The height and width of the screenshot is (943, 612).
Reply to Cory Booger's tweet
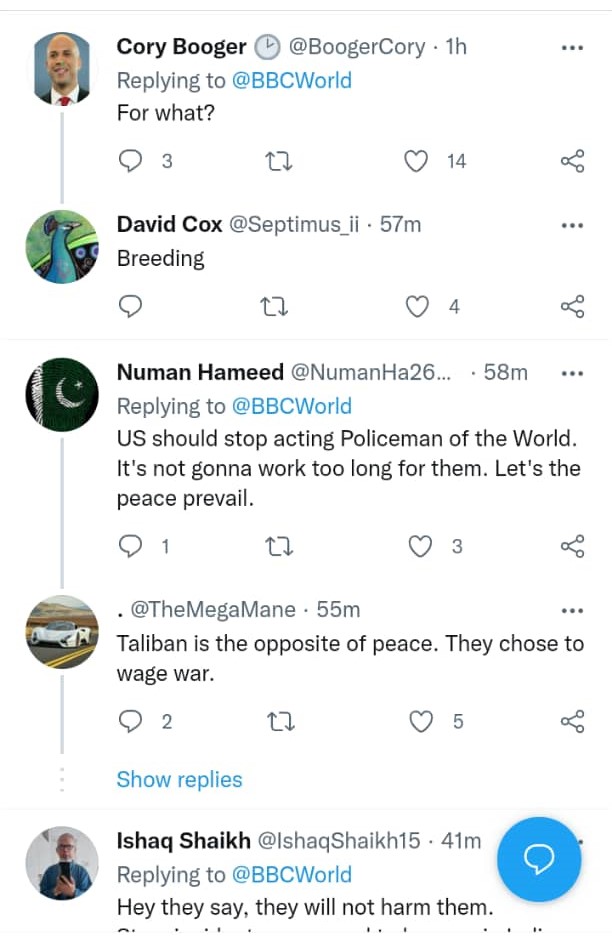[131, 161]
